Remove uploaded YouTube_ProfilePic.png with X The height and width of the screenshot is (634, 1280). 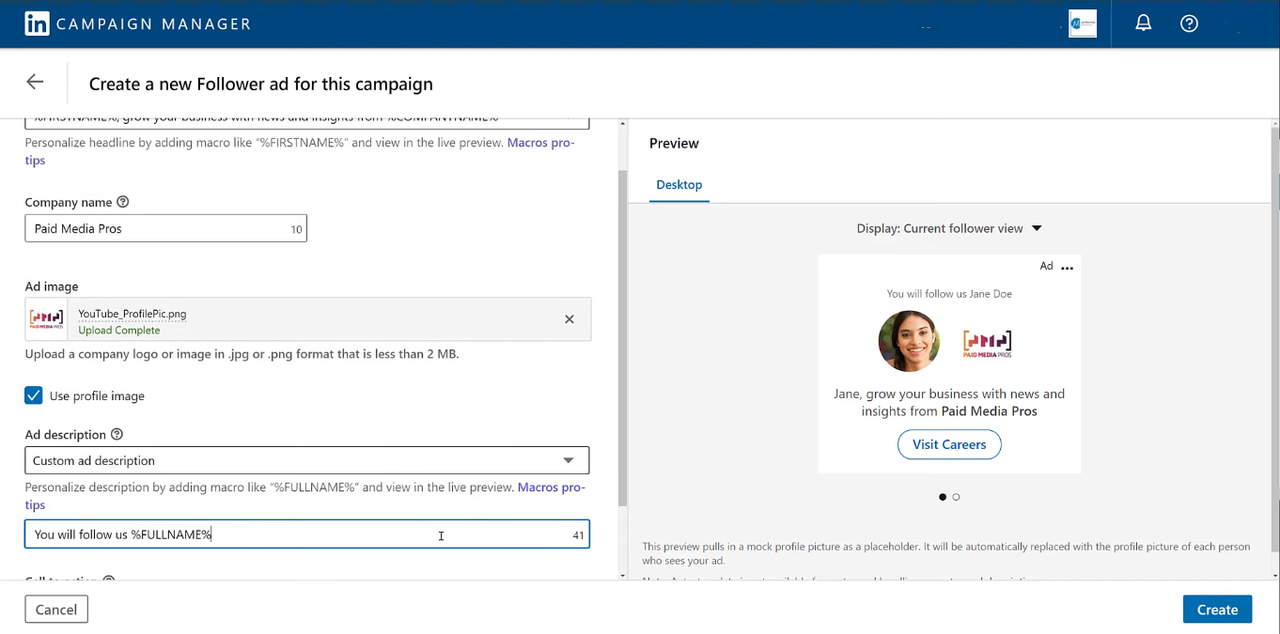[x=569, y=319]
